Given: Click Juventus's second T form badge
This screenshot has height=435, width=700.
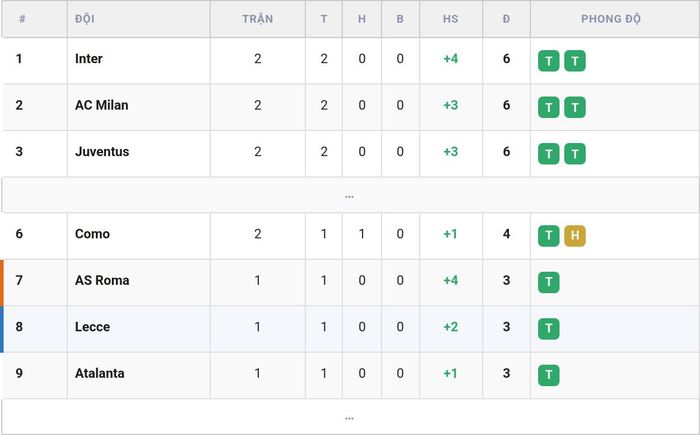Looking at the screenshot, I should [x=575, y=154].
